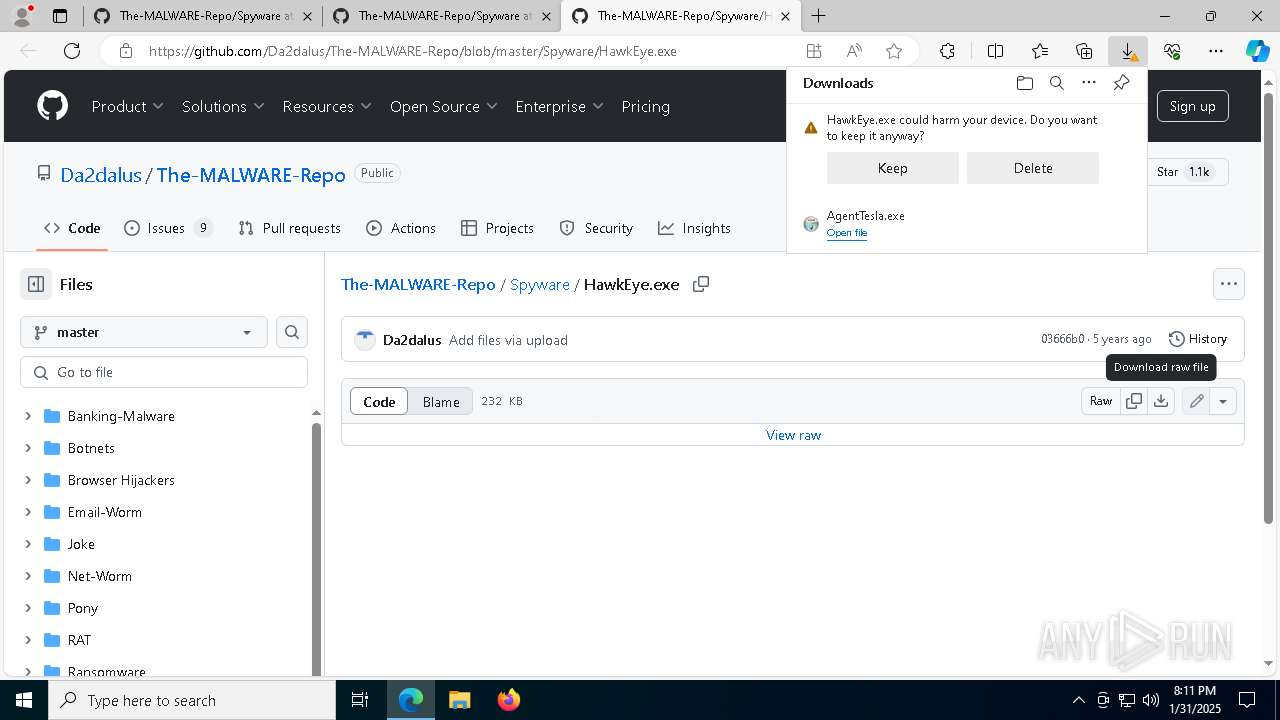Screen dimensions: 1280x720
Task: Click the Windows taskbar search box
Action: click(x=192, y=700)
